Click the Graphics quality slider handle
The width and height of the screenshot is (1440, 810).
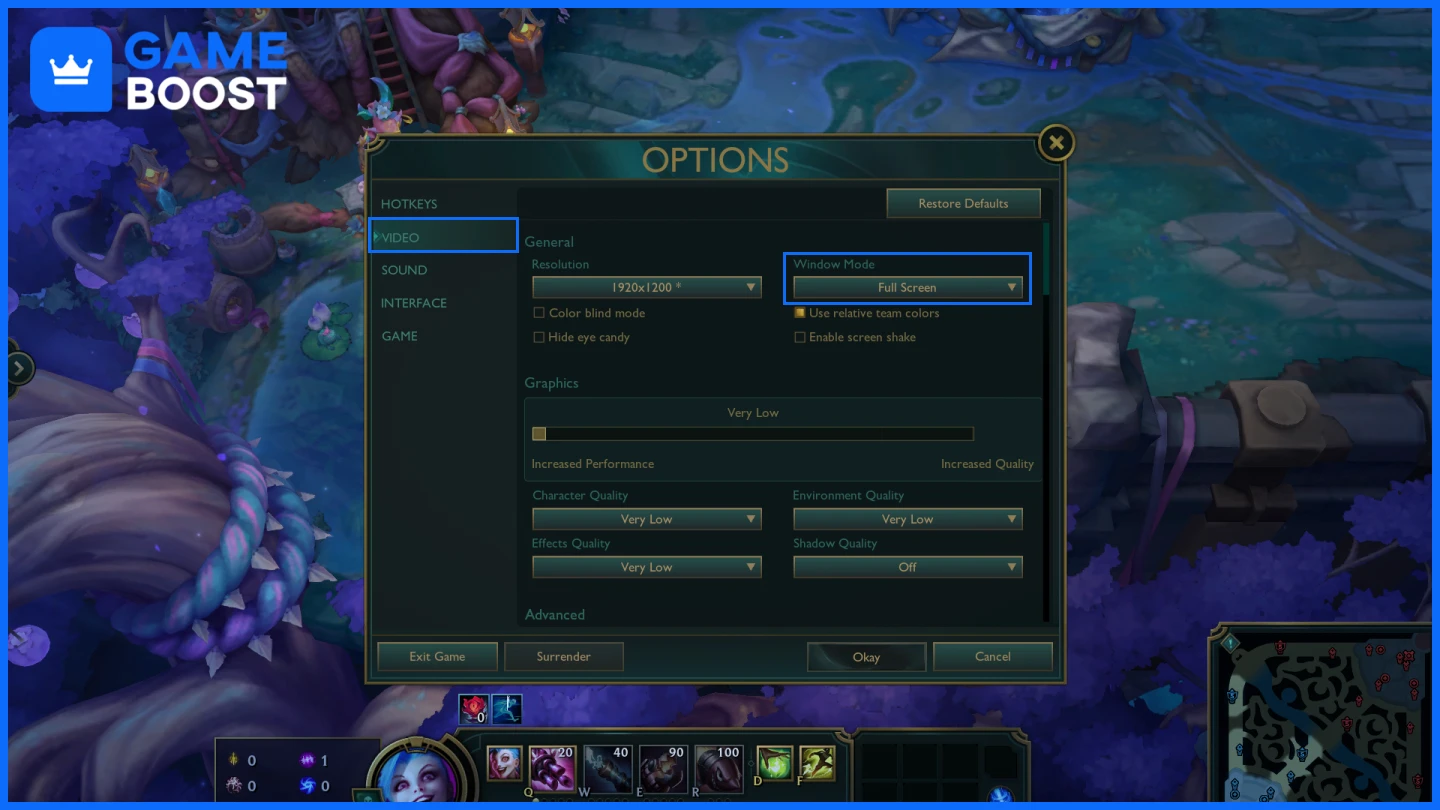pyautogui.click(x=539, y=434)
